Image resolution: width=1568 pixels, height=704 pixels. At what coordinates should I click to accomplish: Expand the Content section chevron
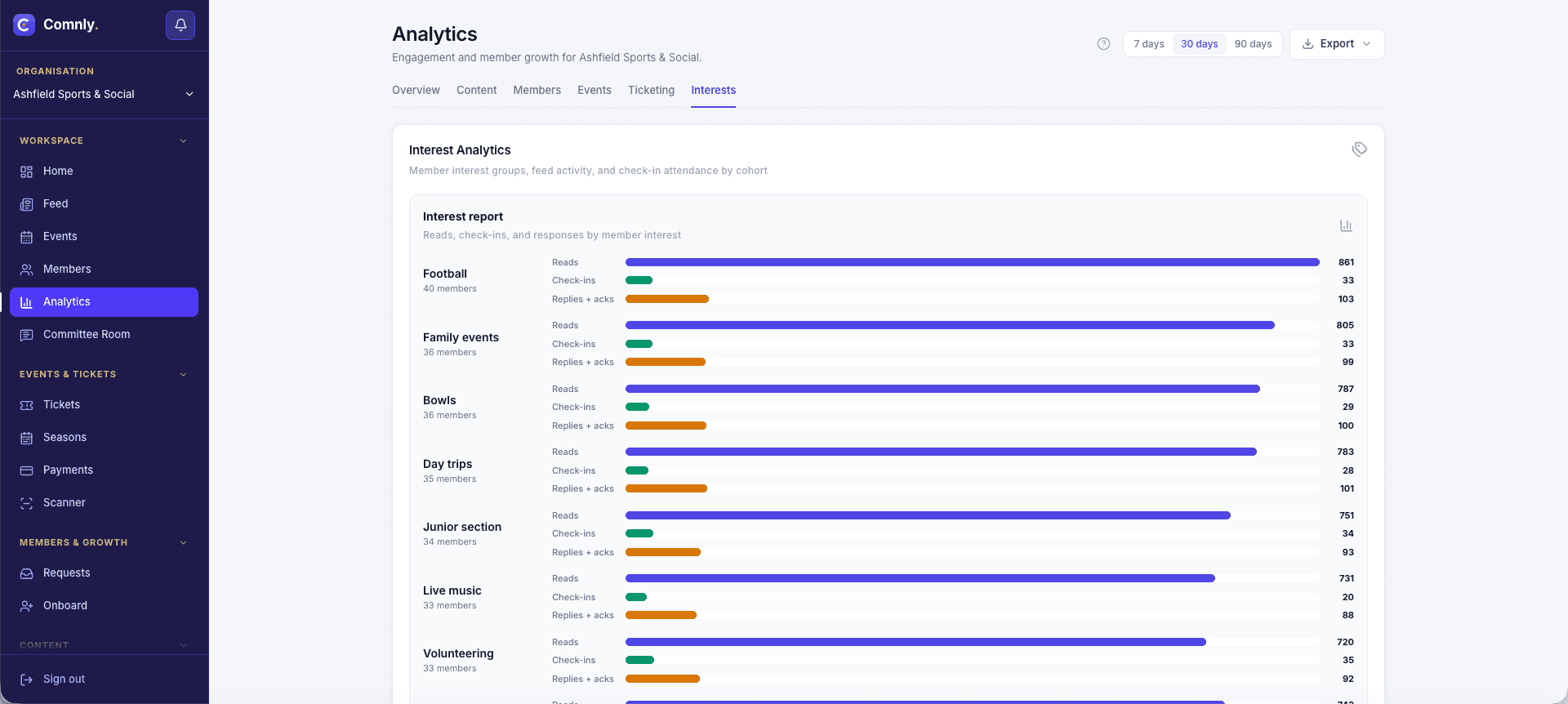click(183, 645)
